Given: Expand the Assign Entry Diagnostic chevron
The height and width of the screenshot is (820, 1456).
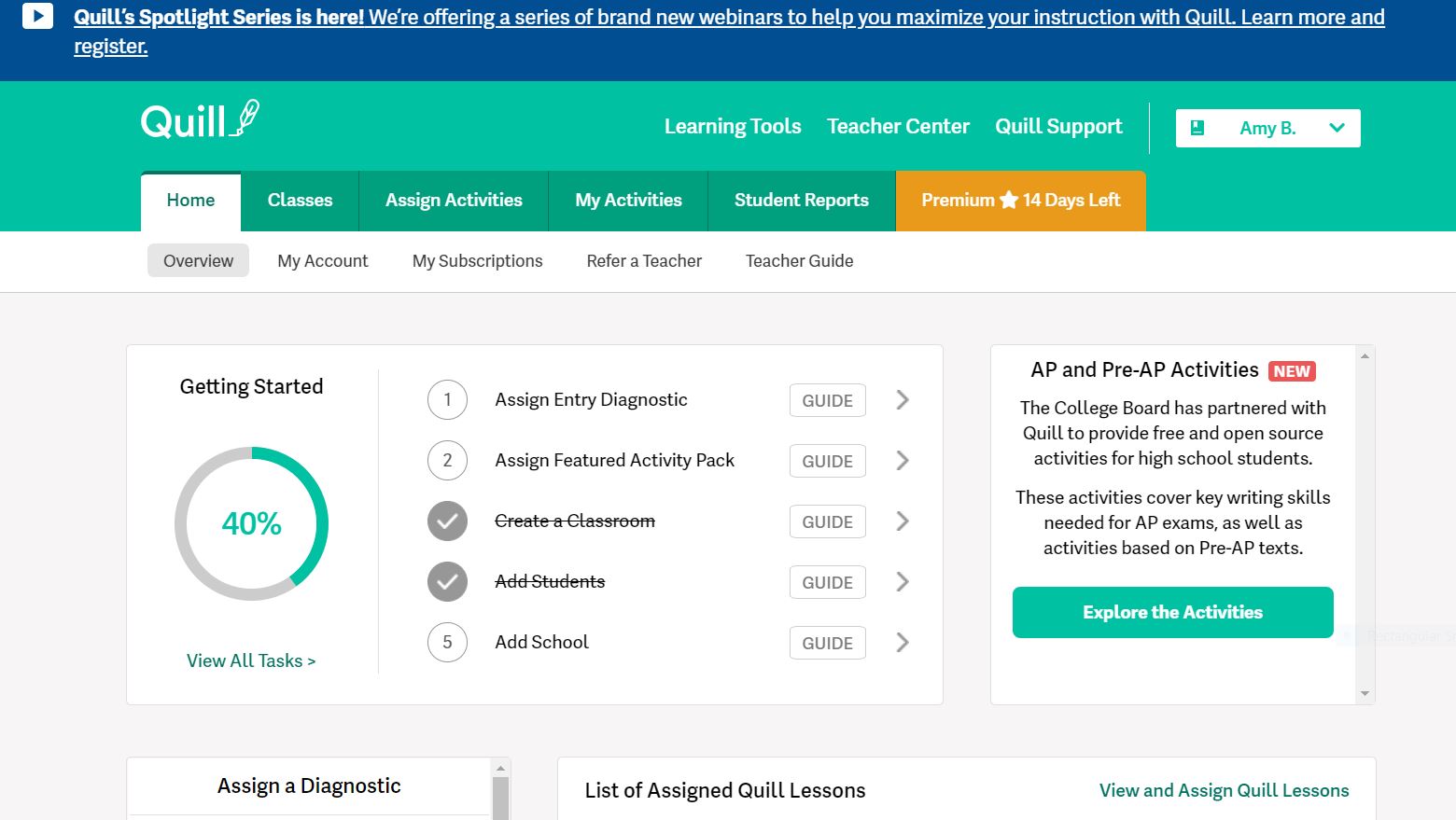Looking at the screenshot, I should click(x=903, y=400).
